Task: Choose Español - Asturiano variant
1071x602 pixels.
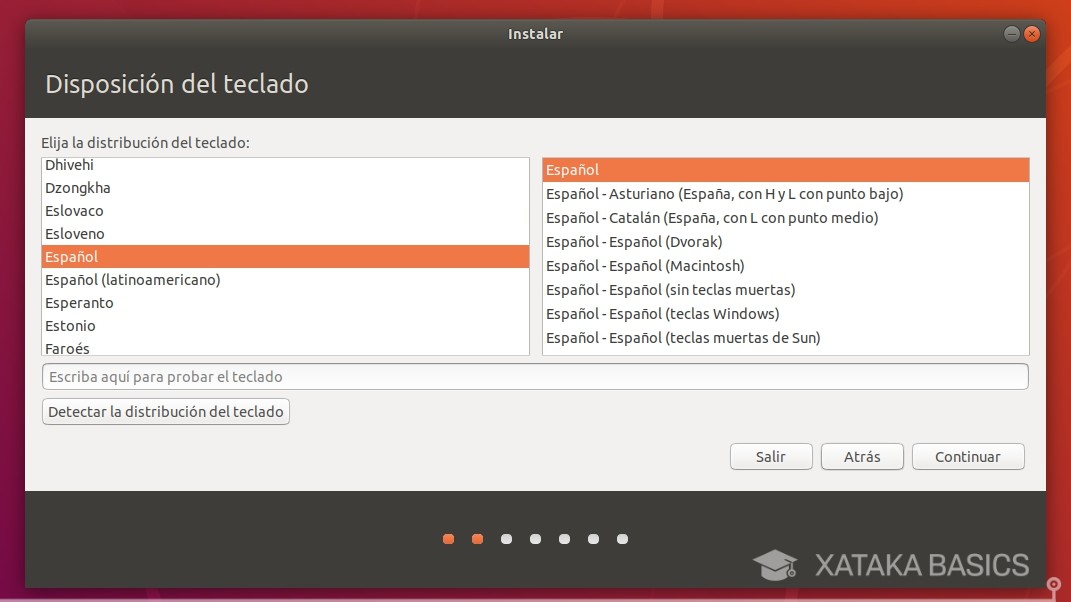Action: click(x=785, y=194)
